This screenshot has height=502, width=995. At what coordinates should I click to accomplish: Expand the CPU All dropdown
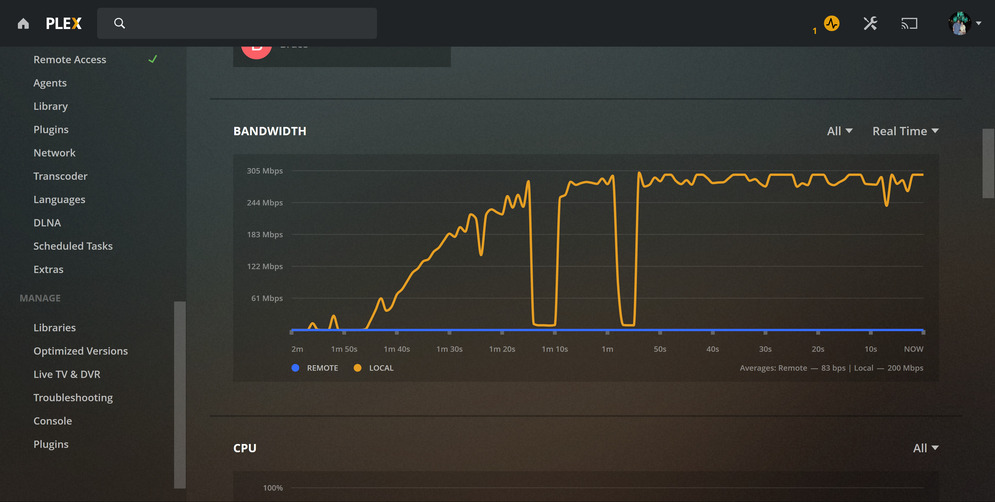(925, 449)
